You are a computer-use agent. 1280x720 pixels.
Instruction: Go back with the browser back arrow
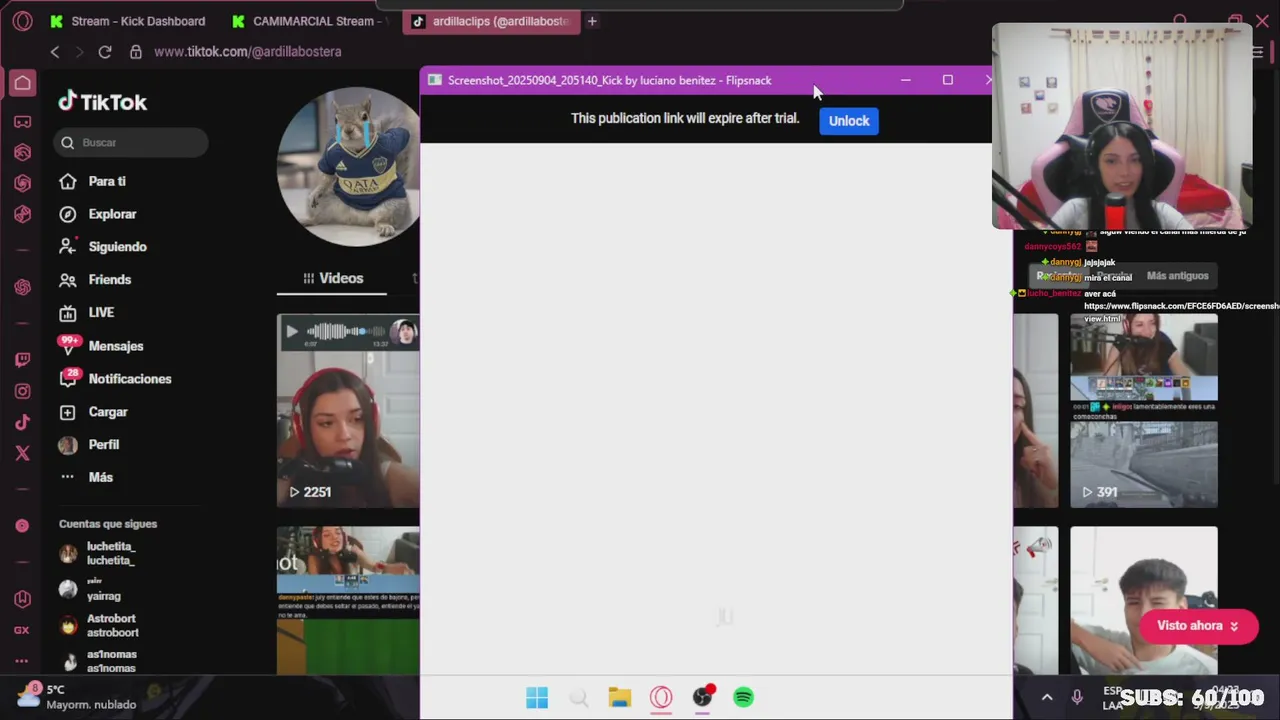click(55, 52)
